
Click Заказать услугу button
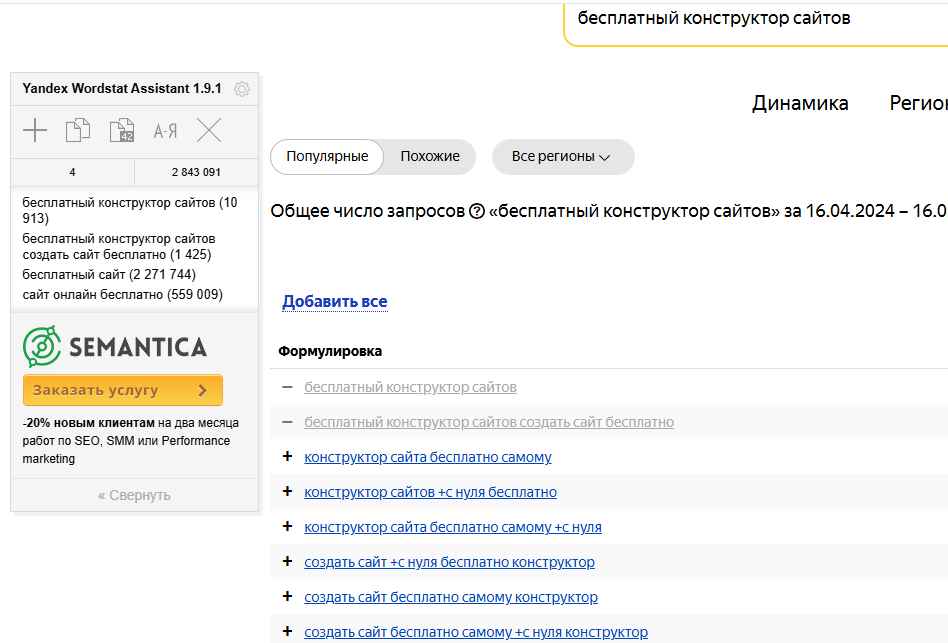pyautogui.click(x=123, y=390)
